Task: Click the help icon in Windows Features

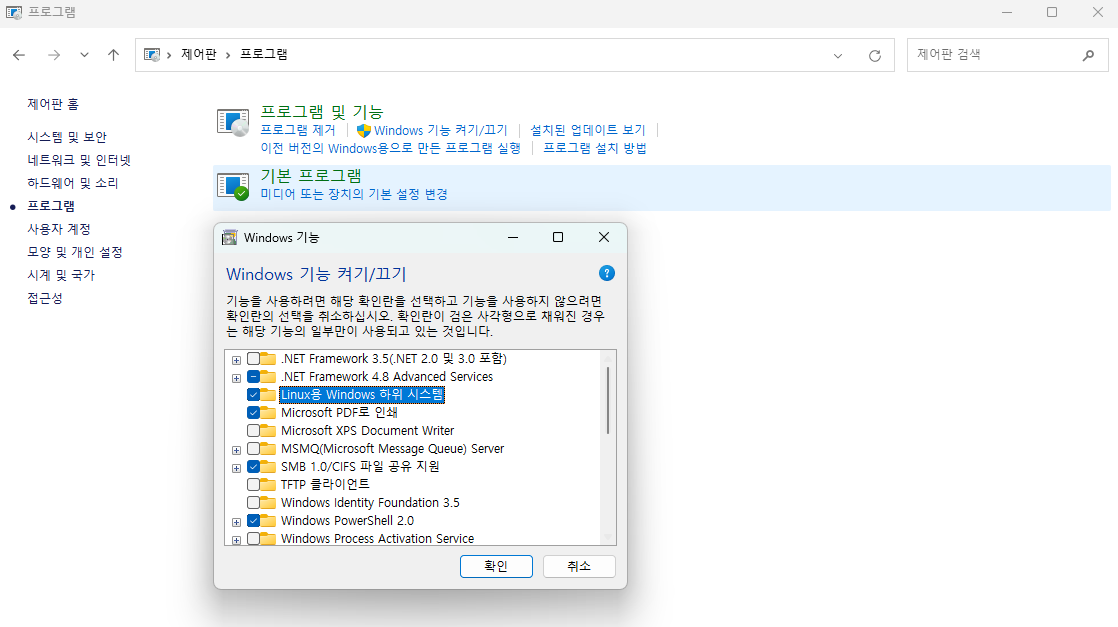Action: 607,273
